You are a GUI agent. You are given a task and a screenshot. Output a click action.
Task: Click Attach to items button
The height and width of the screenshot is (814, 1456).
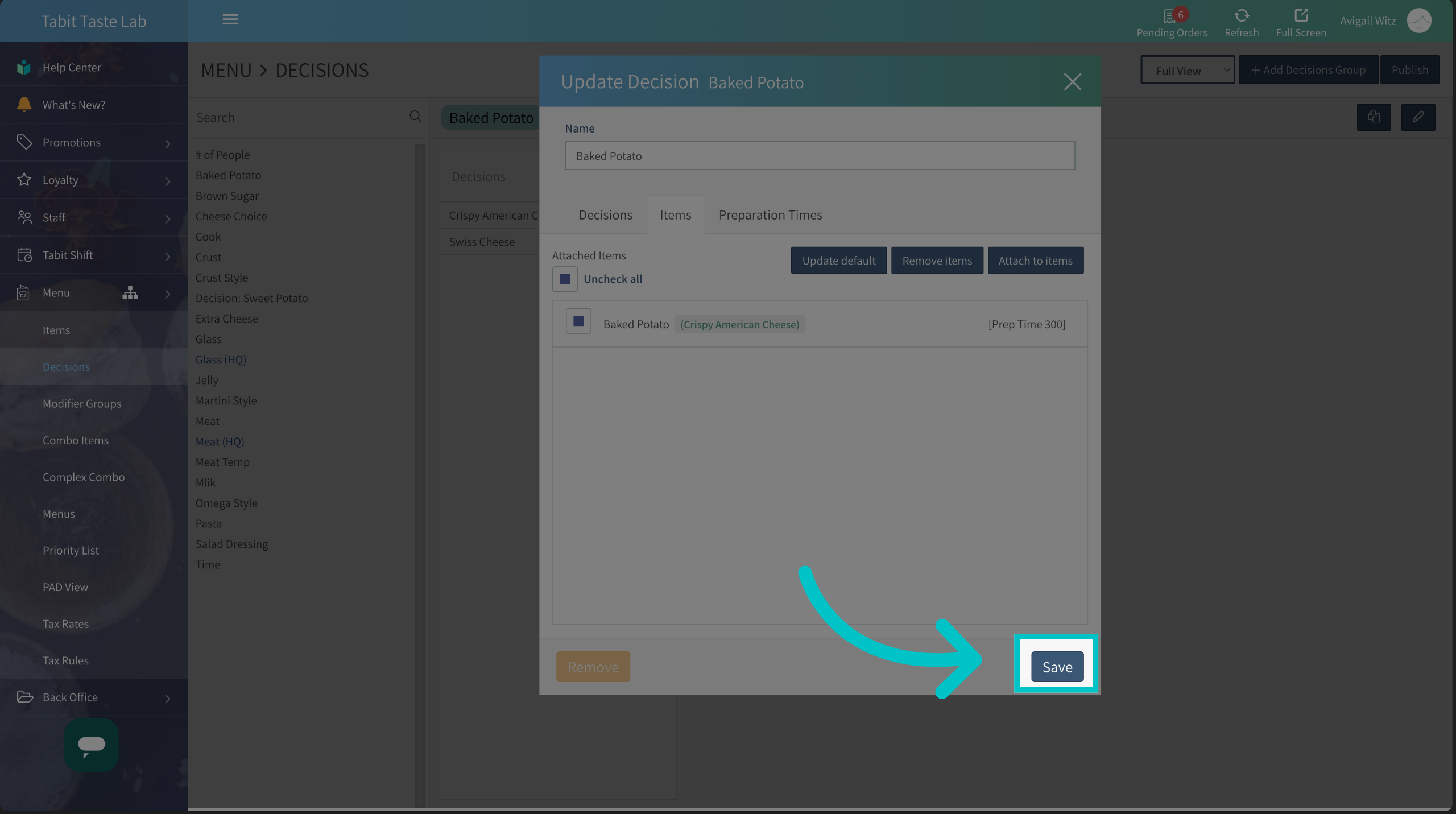(1035, 261)
